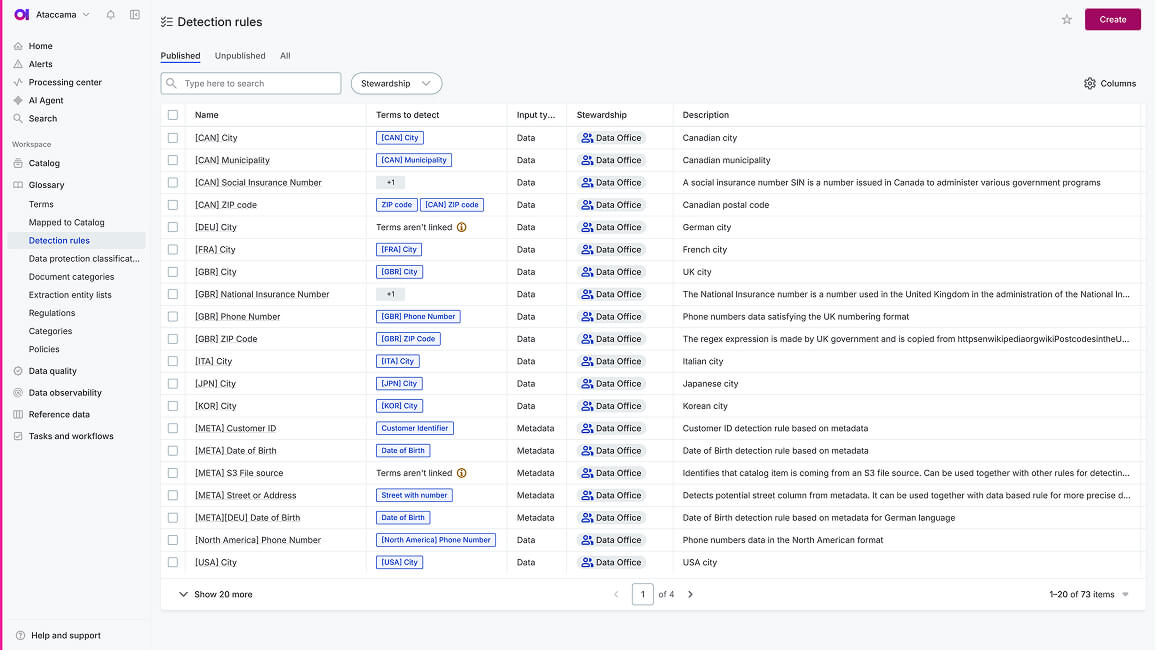Toggle the select-all header checkbox
The height and width of the screenshot is (650, 1156).
coord(173,115)
